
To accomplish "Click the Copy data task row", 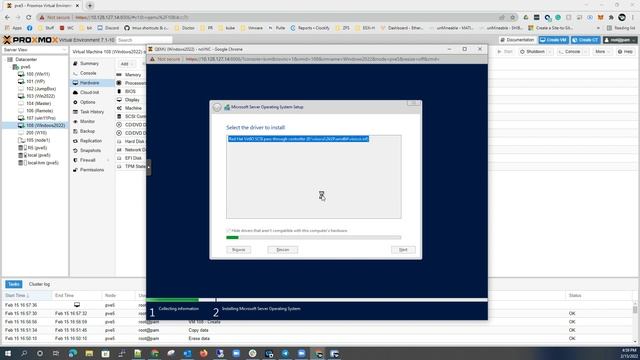I will [x=318, y=330].
